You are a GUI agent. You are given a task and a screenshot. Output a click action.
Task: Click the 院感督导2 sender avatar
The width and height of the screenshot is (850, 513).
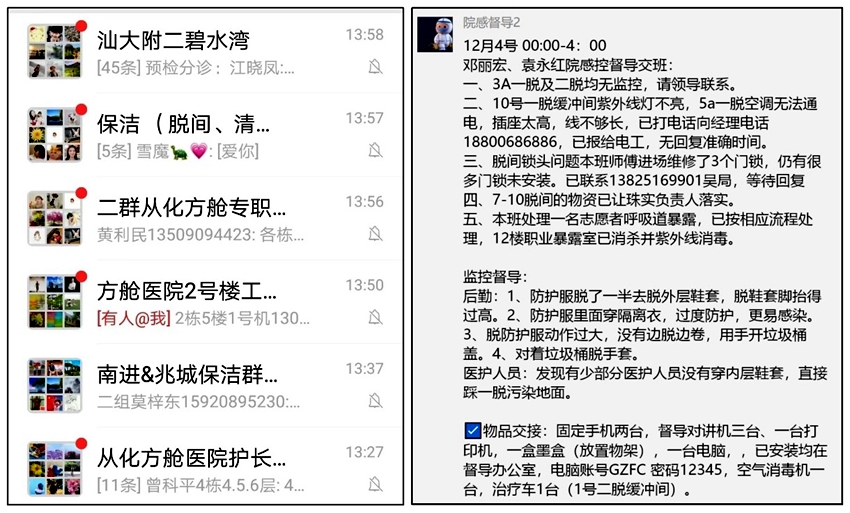pos(435,34)
